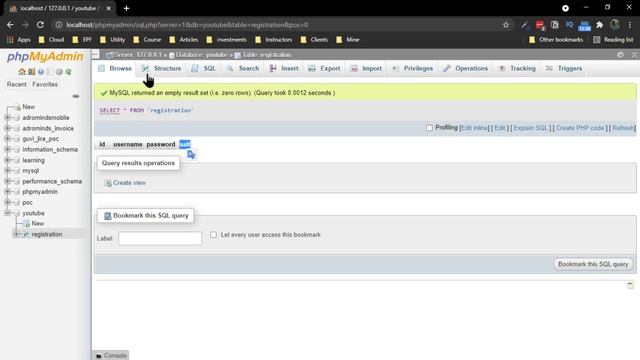This screenshot has height=360, width=640.
Task: Sort by password column header
Action: click(x=161, y=144)
